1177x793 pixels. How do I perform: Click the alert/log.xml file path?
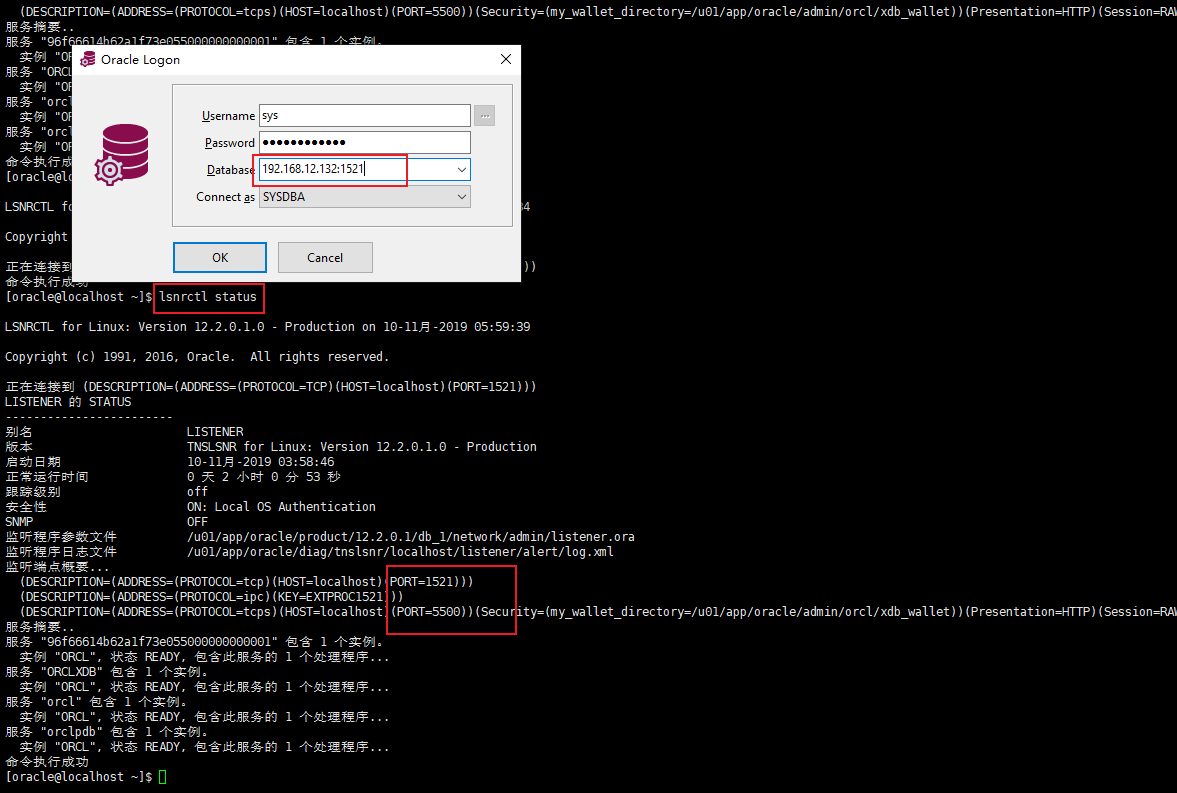[400, 552]
